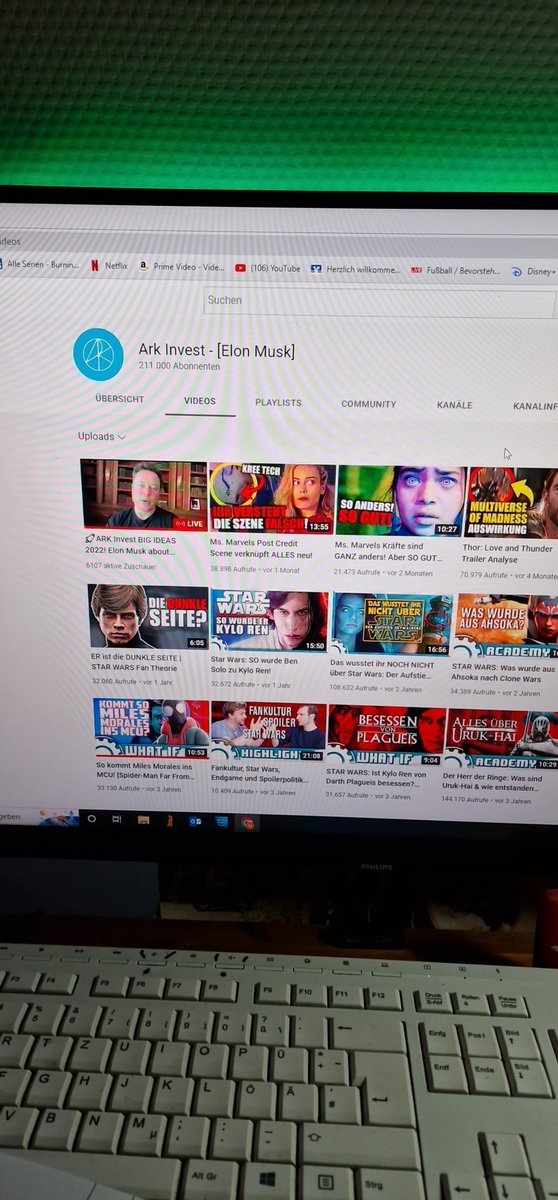
Task: Open the PLAYLISTS tab
Action: pos(278,403)
